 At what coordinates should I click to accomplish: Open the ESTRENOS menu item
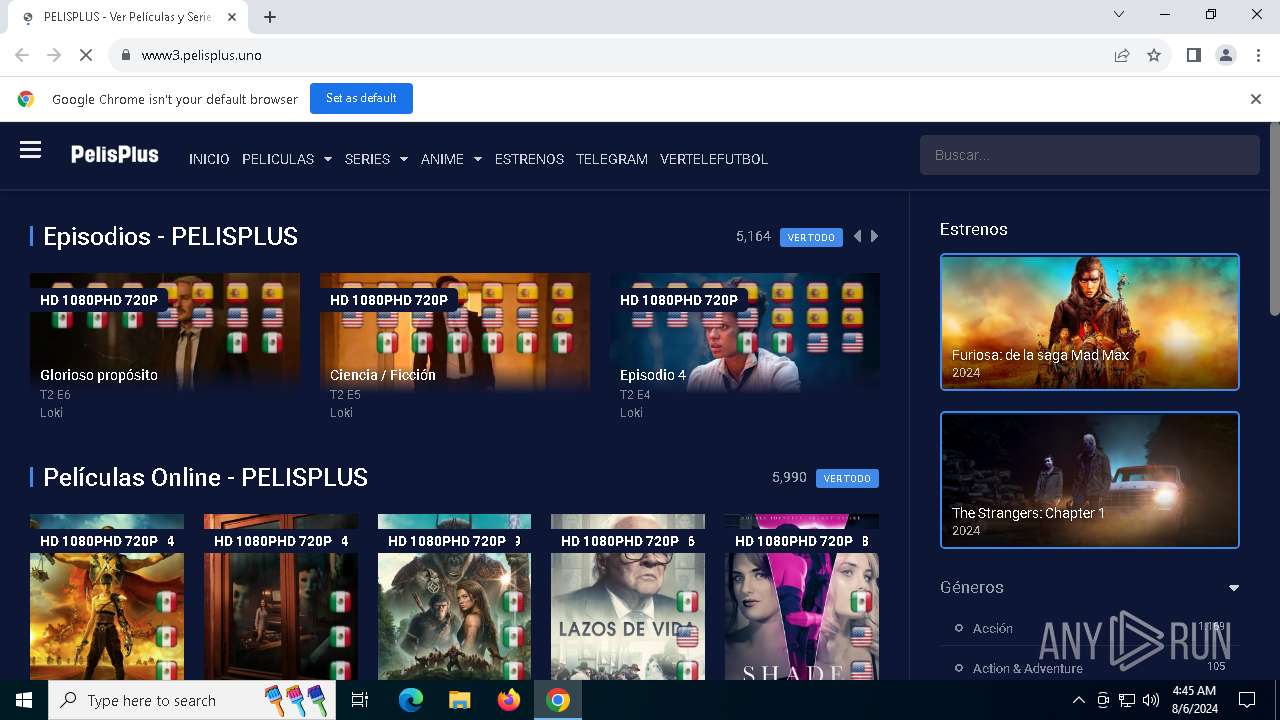[x=529, y=159]
